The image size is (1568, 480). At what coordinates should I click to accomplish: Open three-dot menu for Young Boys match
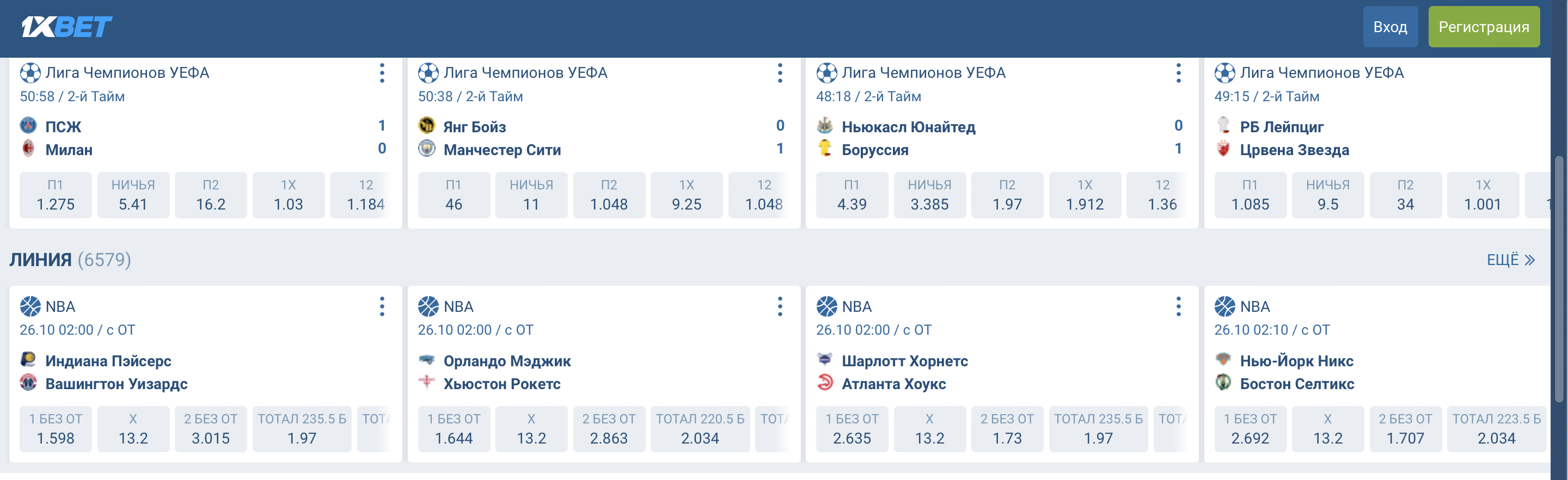(780, 73)
